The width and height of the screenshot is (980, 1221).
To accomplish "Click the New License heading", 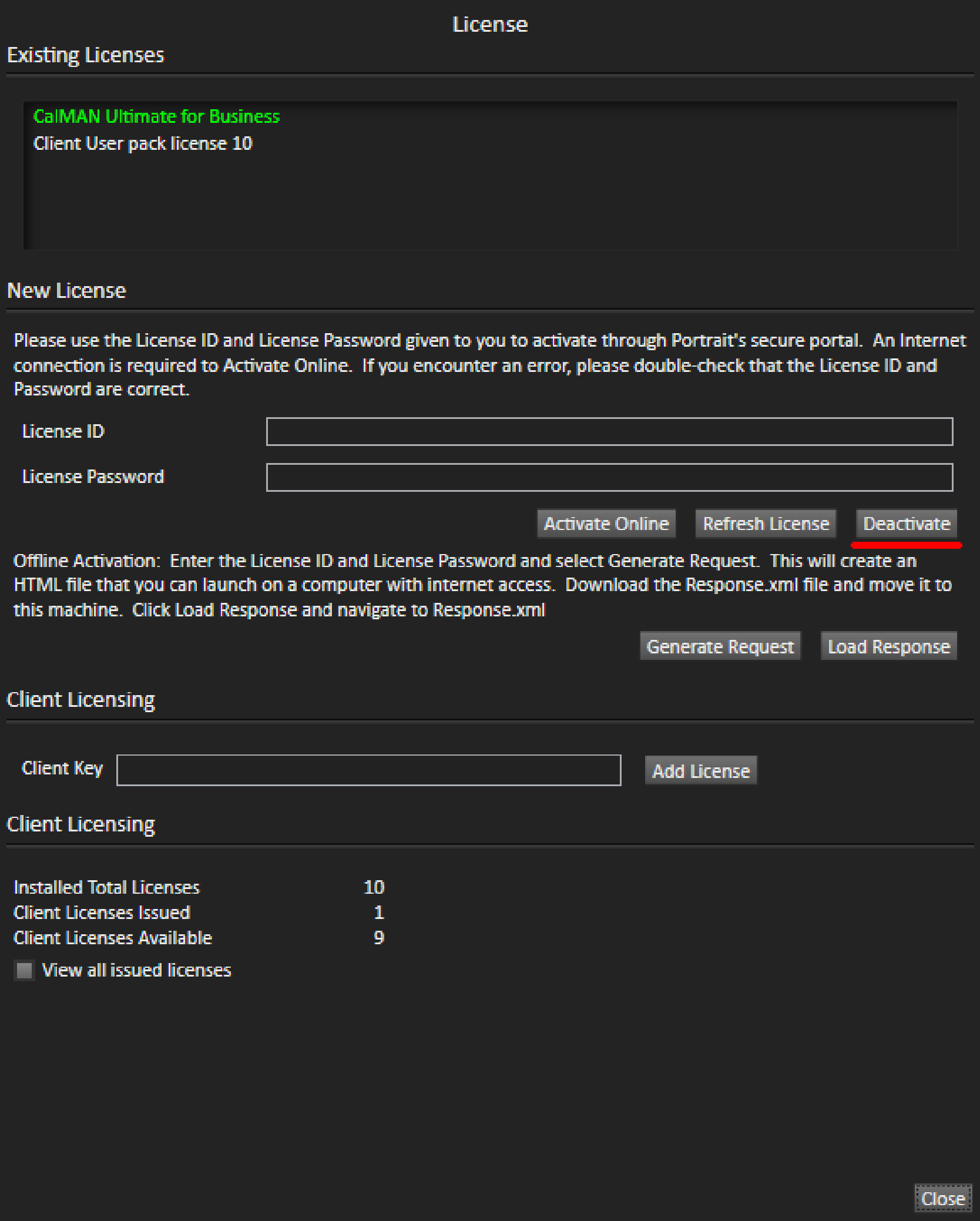I will (66, 291).
